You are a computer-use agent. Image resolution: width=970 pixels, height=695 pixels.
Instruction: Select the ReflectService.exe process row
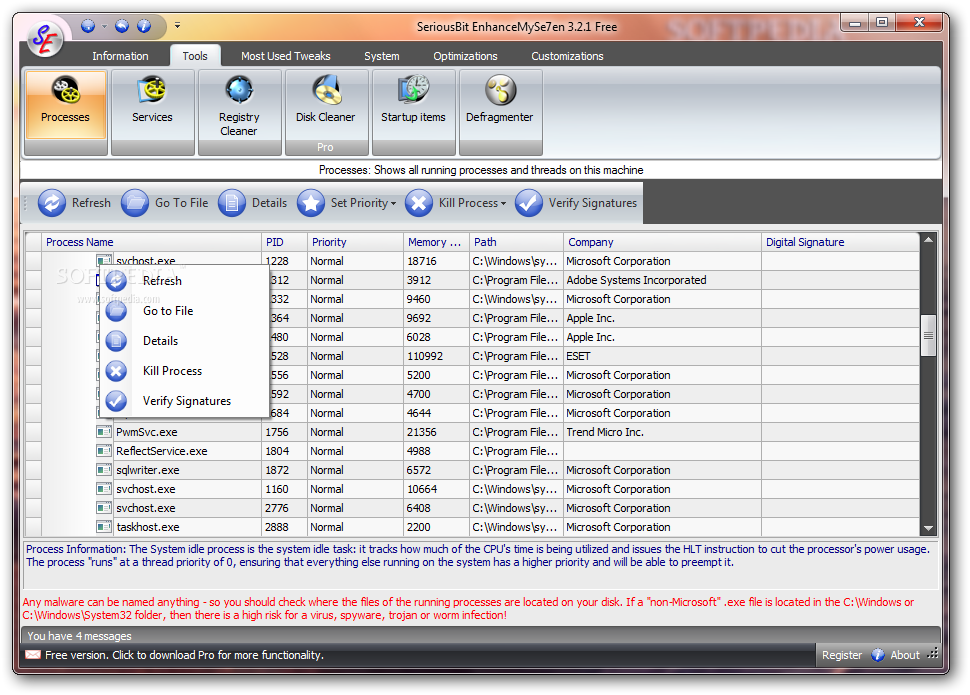[473, 451]
